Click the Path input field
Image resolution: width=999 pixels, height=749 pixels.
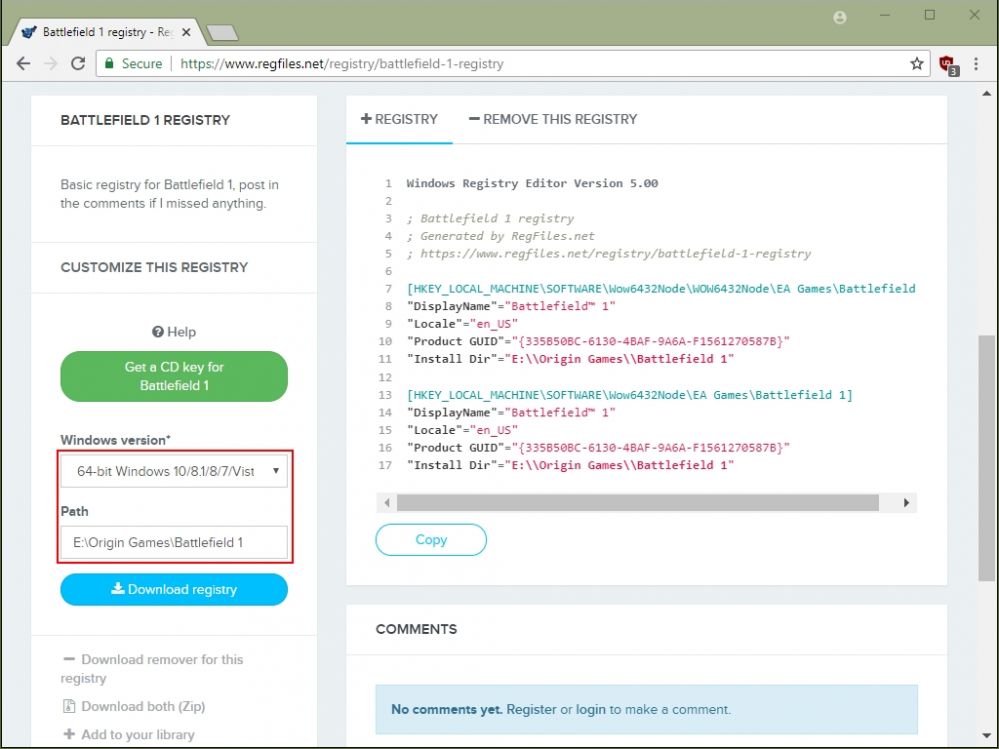(x=174, y=543)
